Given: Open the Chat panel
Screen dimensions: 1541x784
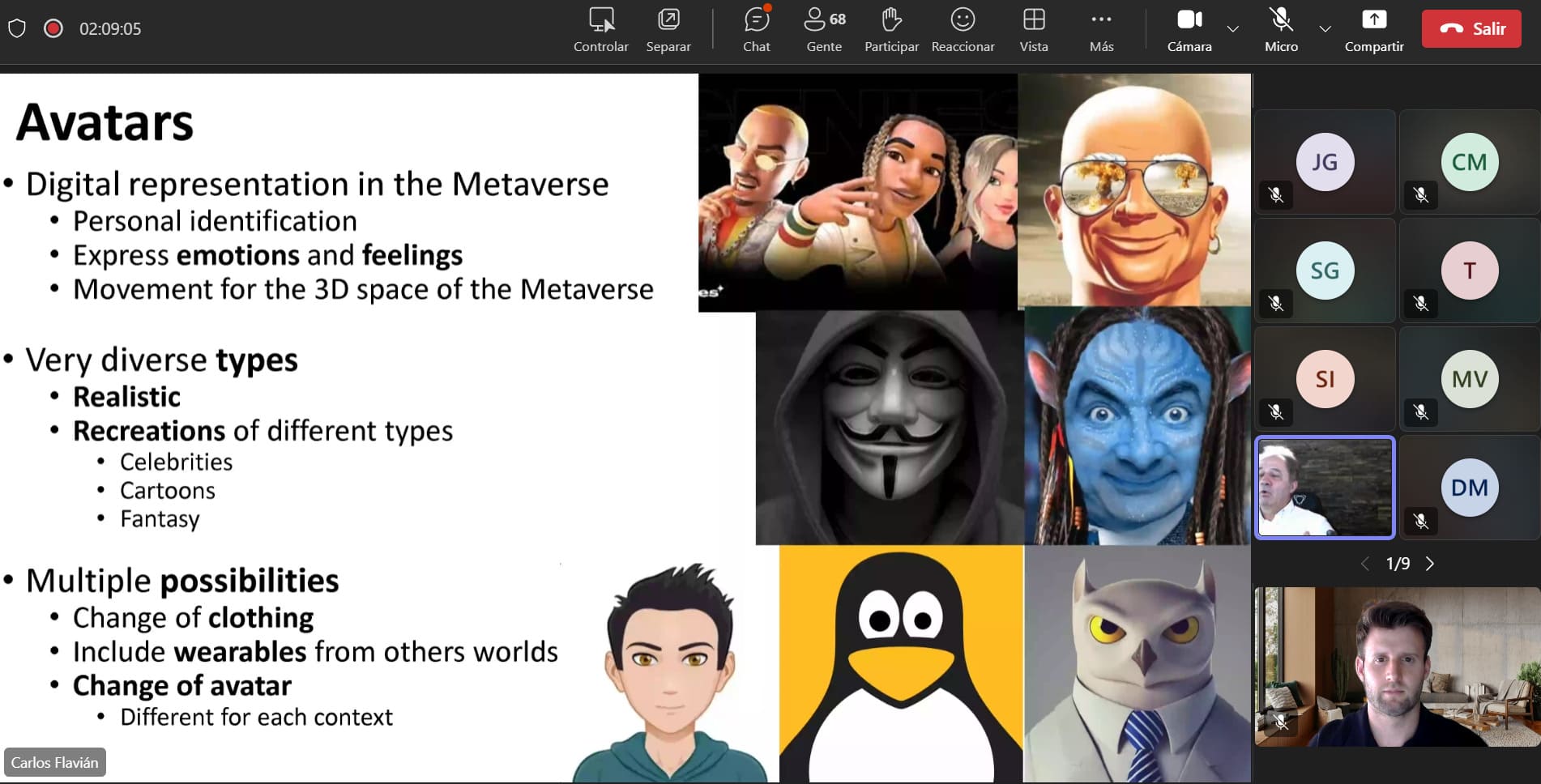Looking at the screenshot, I should 756,30.
